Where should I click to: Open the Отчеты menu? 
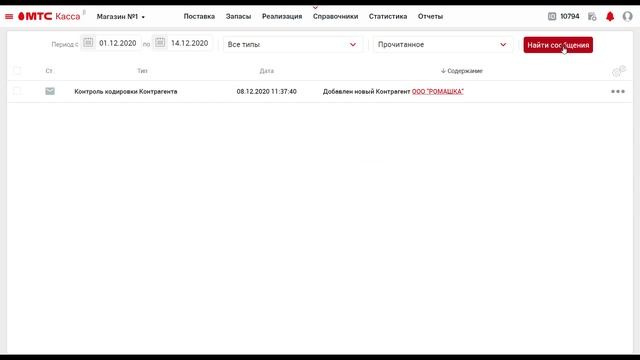click(x=430, y=16)
